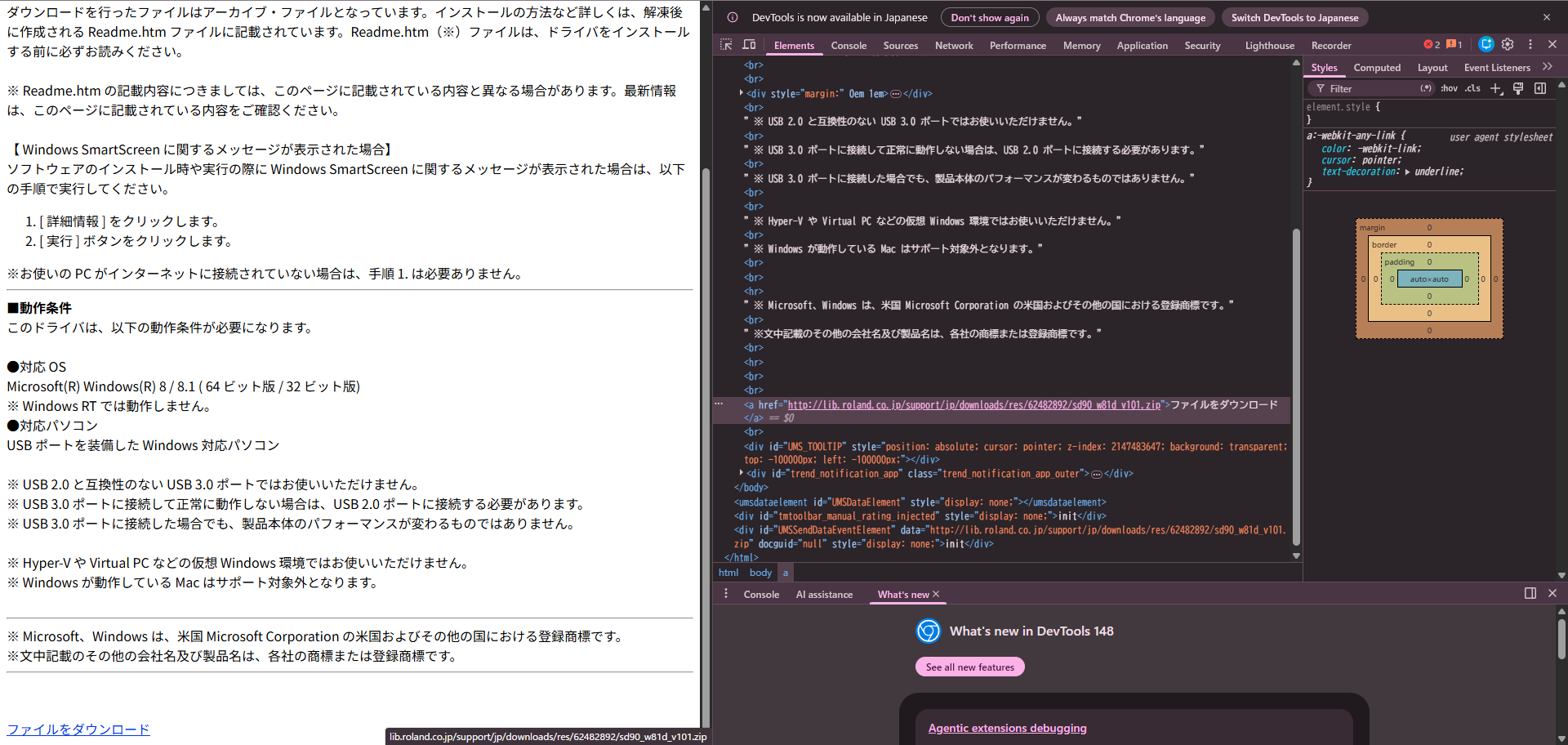Open the DevTools three-dot customize menu
Viewport: 1568px width, 745px height.
(x=1530, y=44)
